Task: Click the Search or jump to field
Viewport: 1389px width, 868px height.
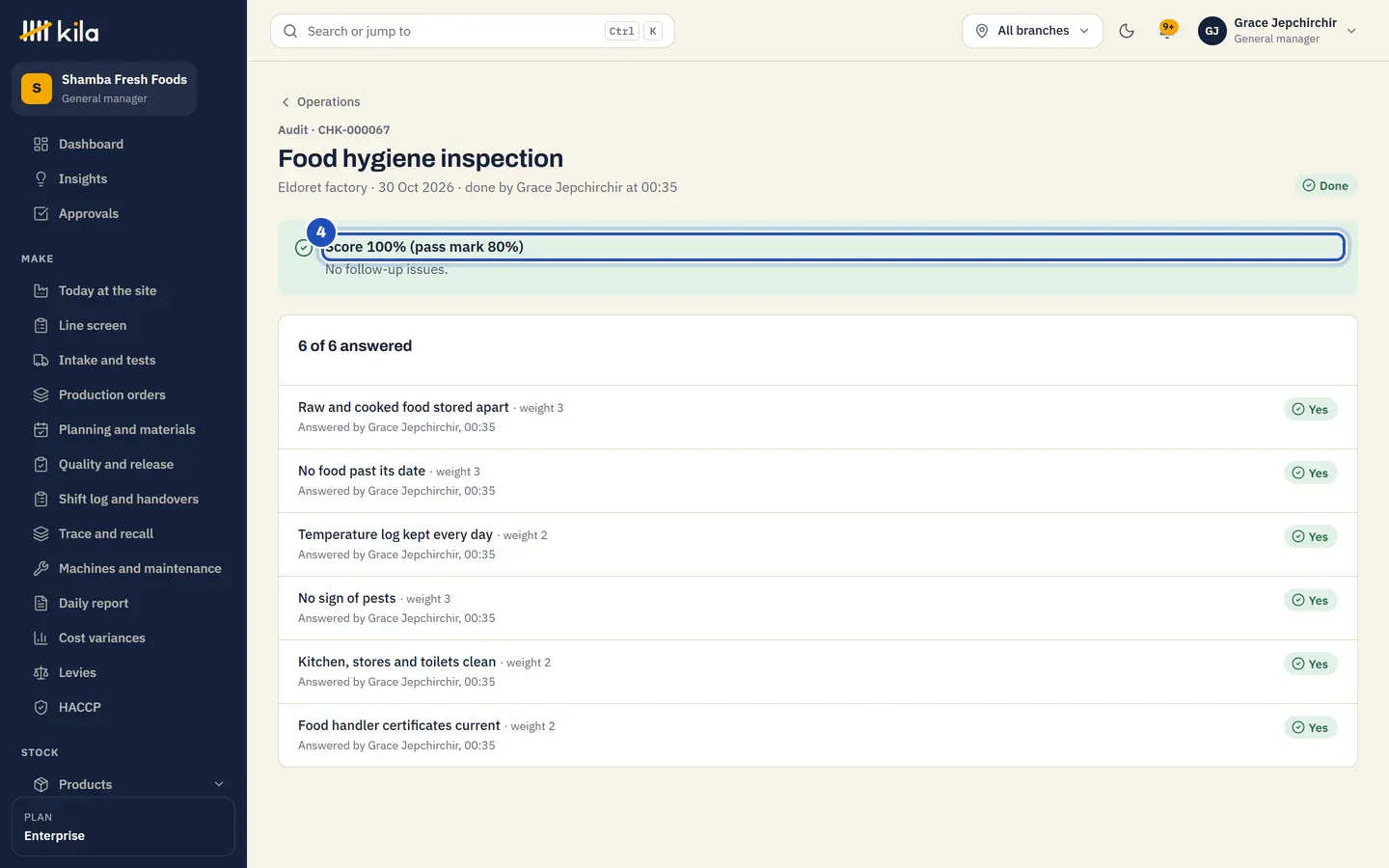Action: (x=473, y=31)
